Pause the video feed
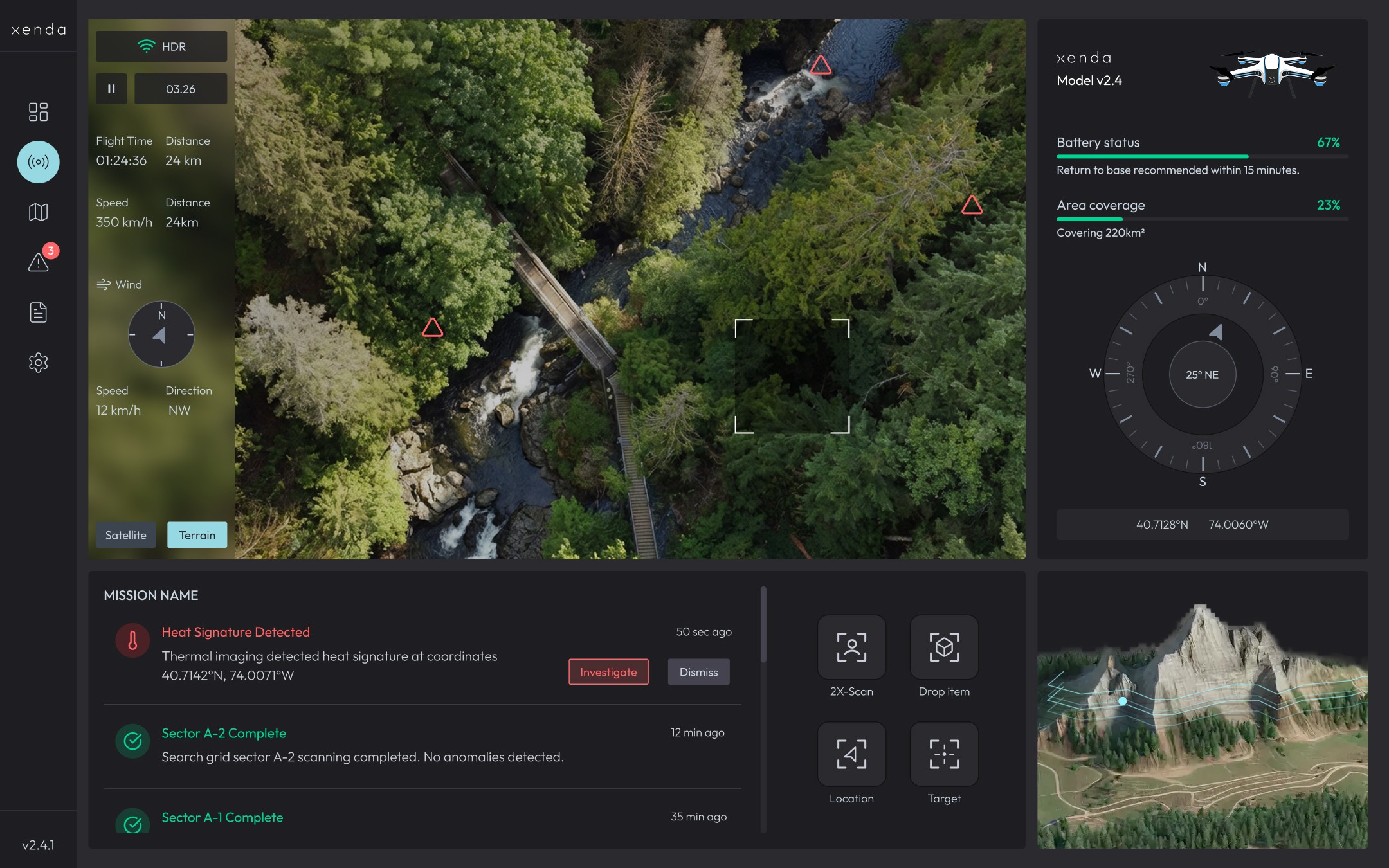Image resolution: width=1389 pixels, height=868 pixels. point(111,89)
